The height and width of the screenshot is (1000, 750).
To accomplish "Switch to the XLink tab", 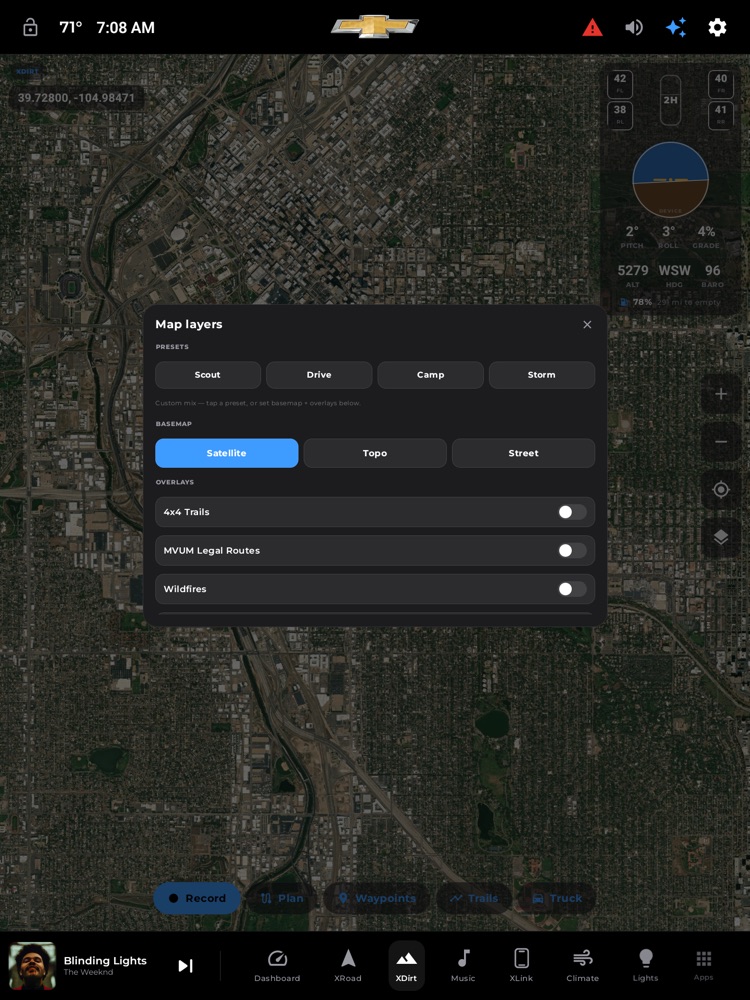I will (521, 966).
